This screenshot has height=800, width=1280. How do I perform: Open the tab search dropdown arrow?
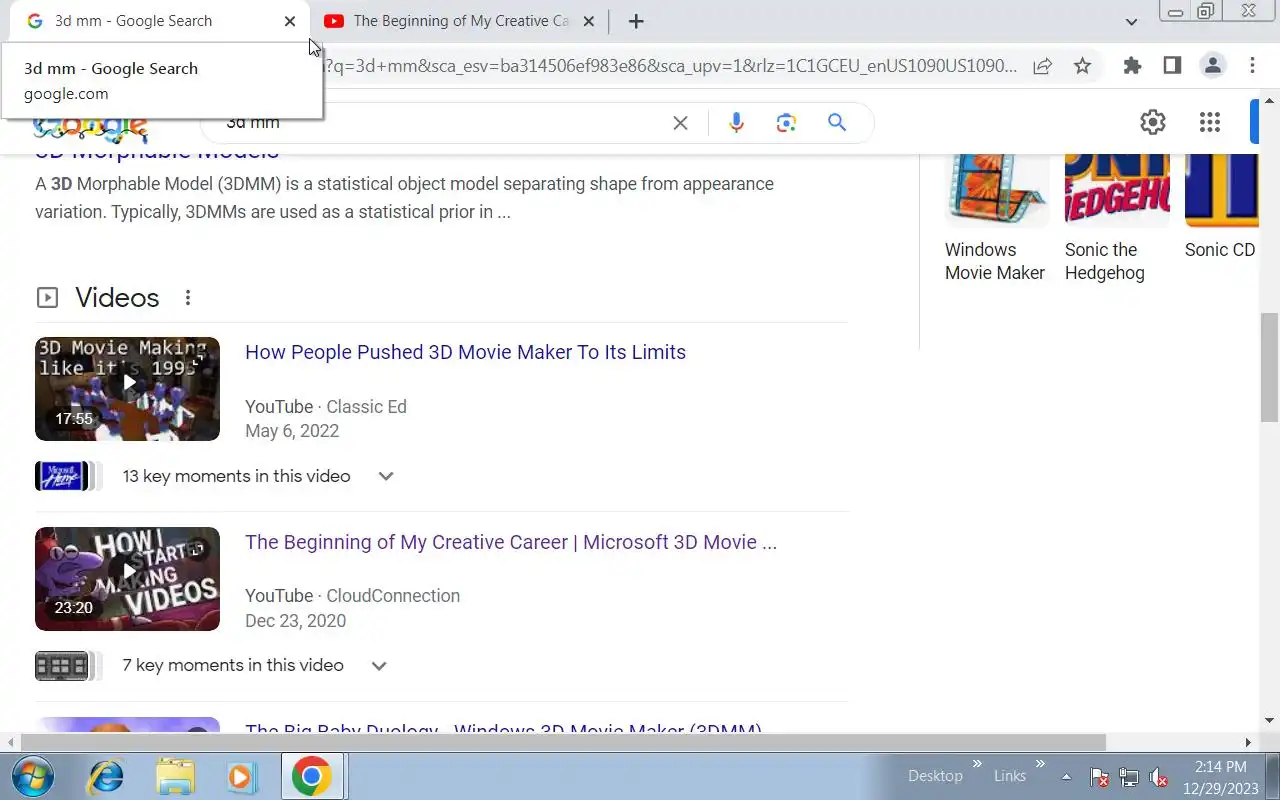(1131, 21)
